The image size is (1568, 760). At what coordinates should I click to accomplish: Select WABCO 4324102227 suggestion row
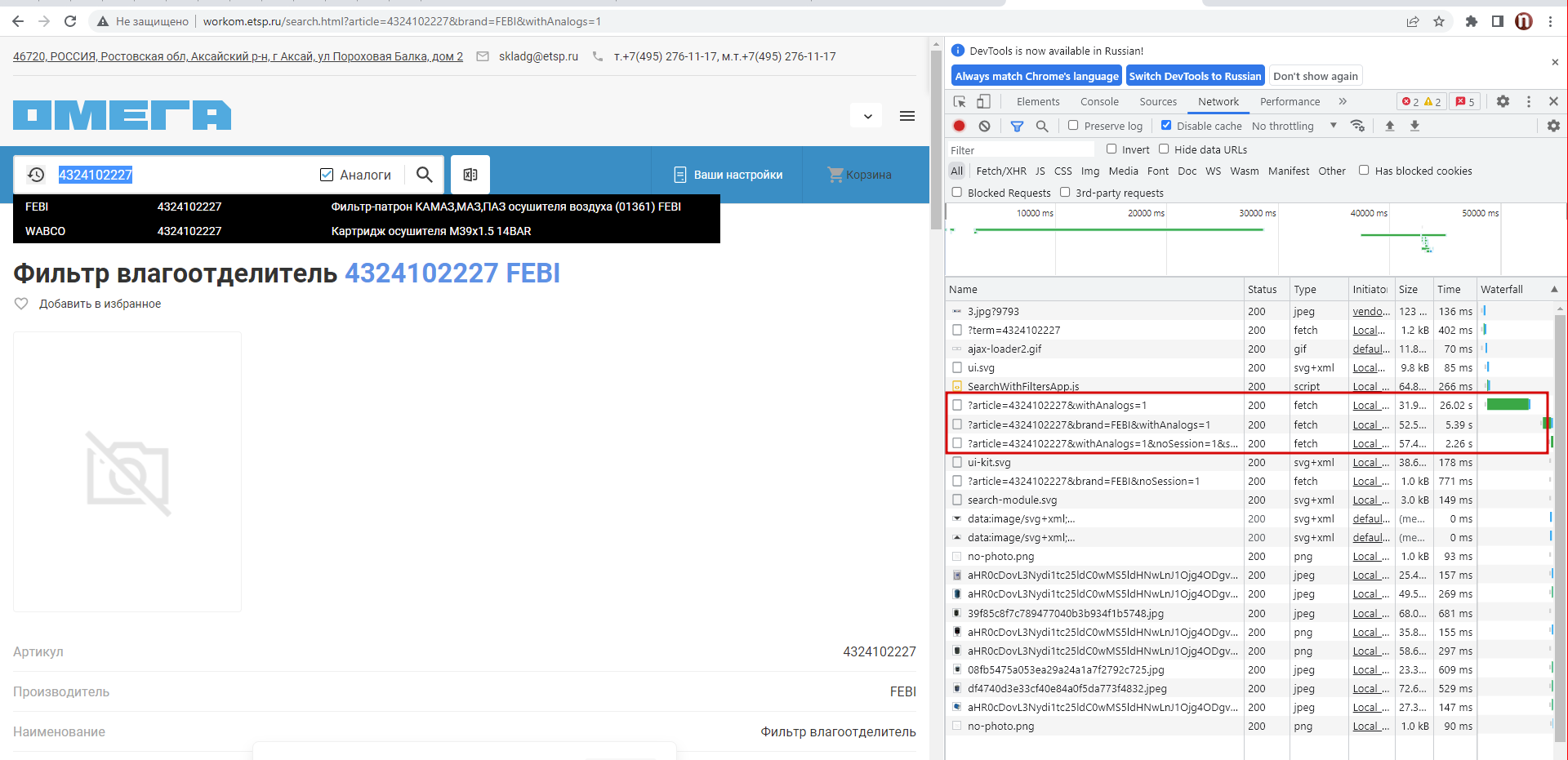[x=366, y=231]
